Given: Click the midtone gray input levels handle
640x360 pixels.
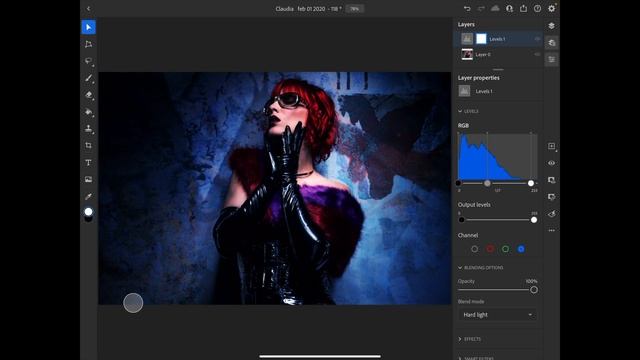Looking at the screenshot, I should point(487,183).
